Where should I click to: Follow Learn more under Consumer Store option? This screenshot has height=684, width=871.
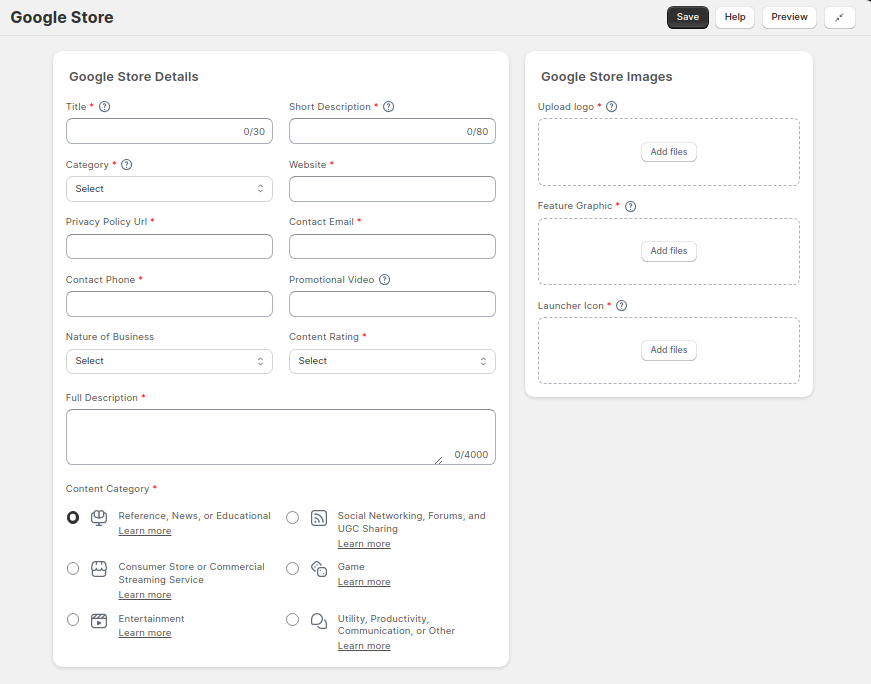145,595
